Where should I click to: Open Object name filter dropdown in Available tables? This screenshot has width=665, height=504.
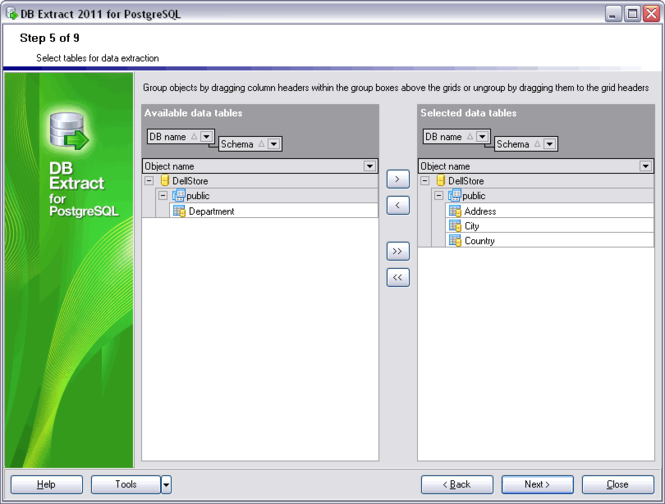click(370, 166)
